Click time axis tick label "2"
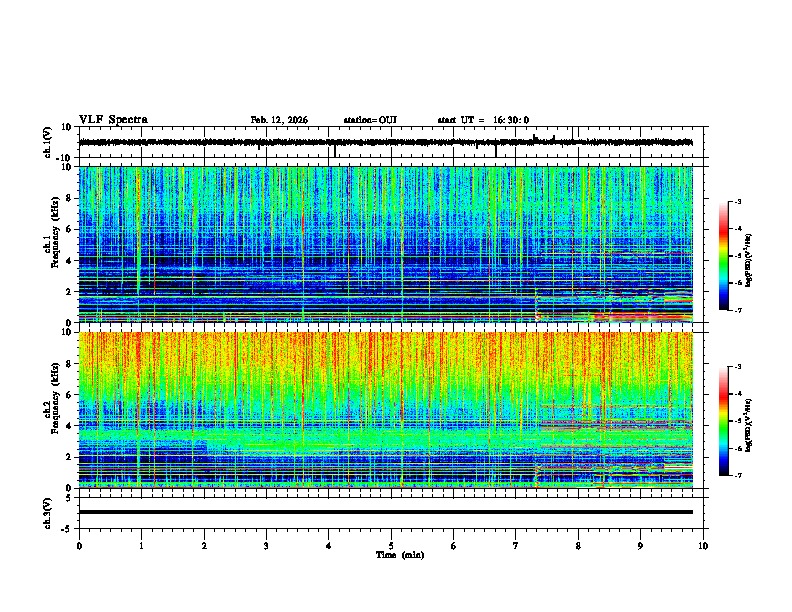 (x=204, y=546)
